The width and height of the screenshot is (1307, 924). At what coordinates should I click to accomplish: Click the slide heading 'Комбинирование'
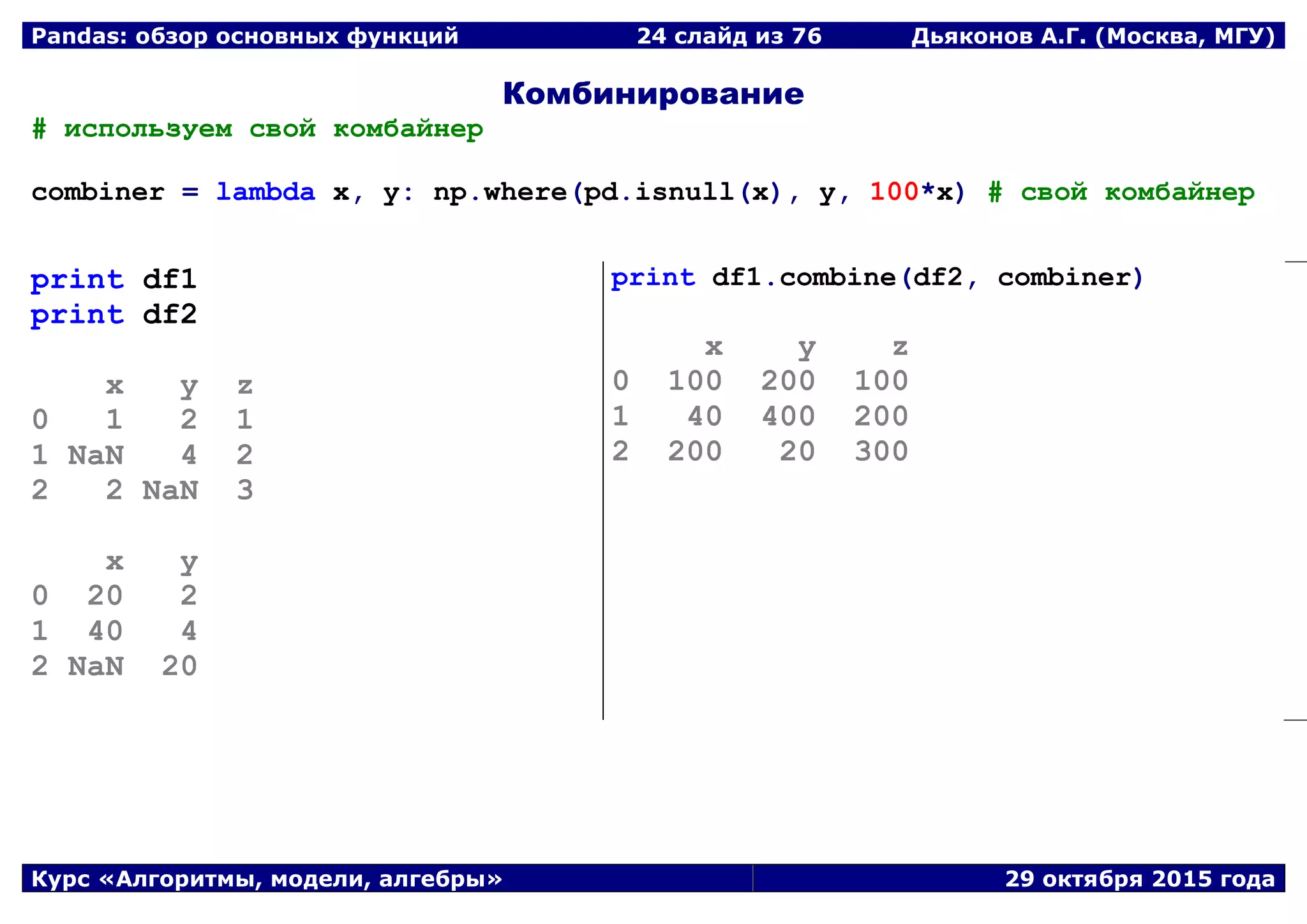click(653, 94)
